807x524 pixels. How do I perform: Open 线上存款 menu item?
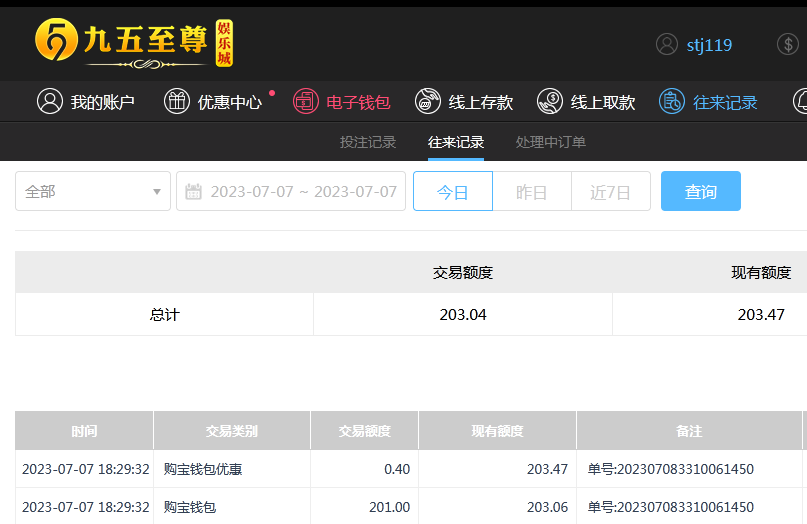(x=481, y=102)
